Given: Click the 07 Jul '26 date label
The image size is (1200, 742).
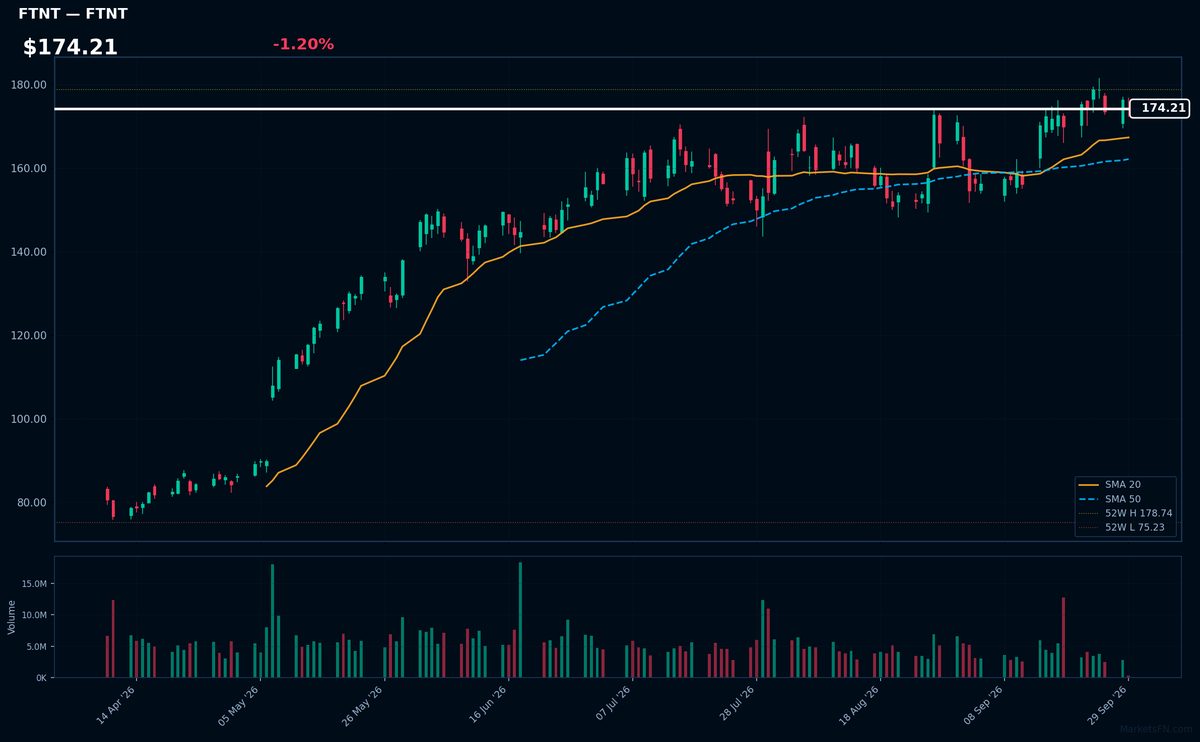Looking at the screenshot, I should 612,704.
